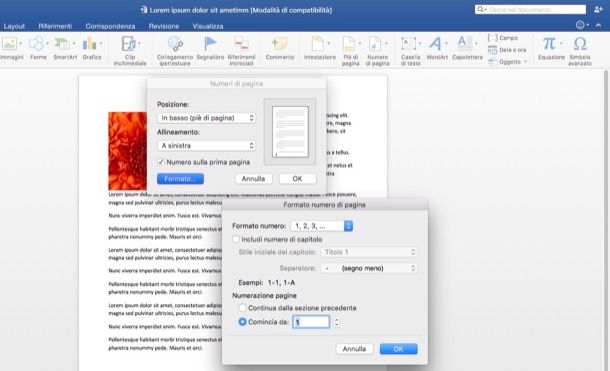610x371 pixels.
Task: Open the Clip multimediale tool
Action: click(x=128, y=44)
